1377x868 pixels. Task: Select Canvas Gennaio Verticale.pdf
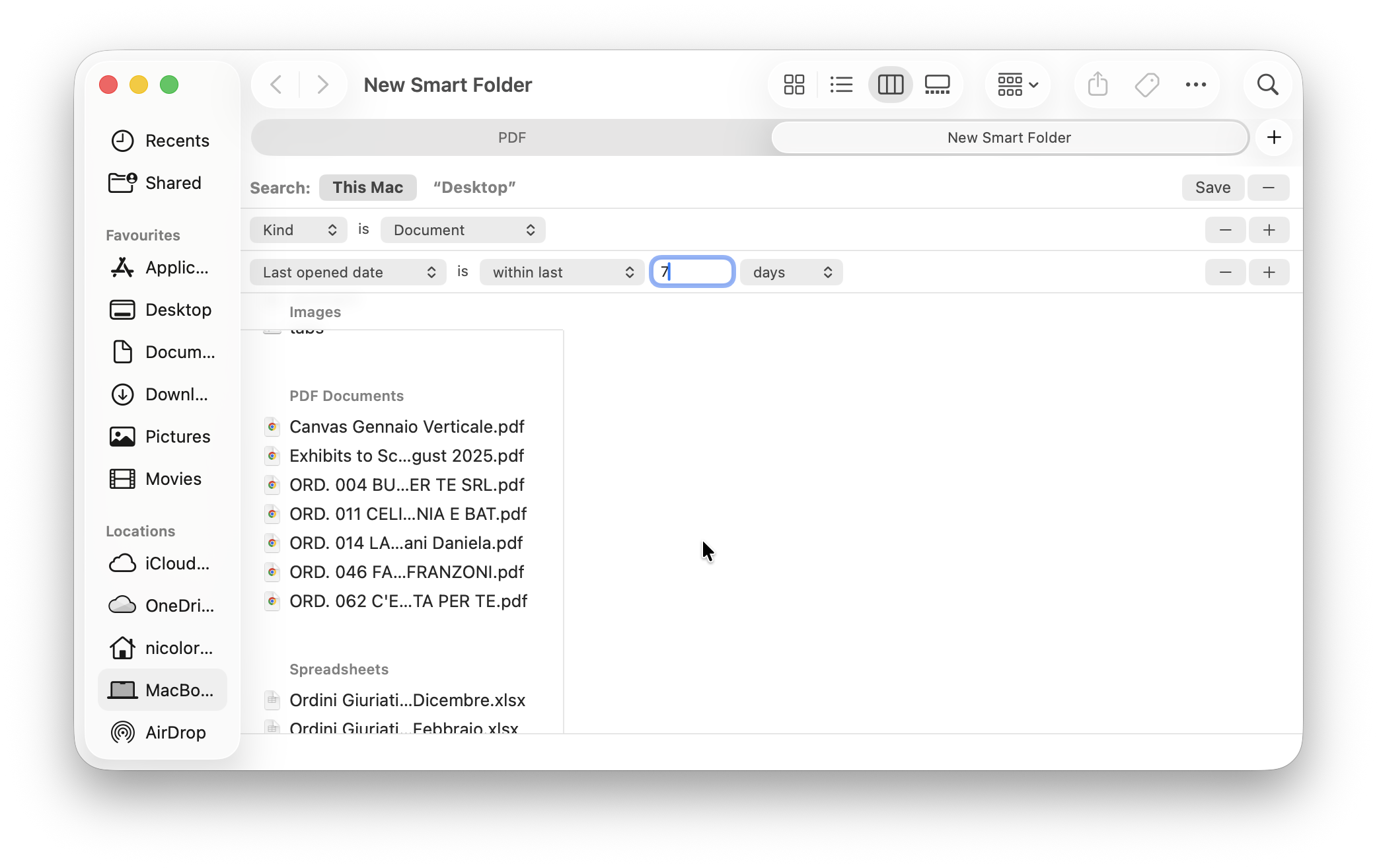pos(406,427)
